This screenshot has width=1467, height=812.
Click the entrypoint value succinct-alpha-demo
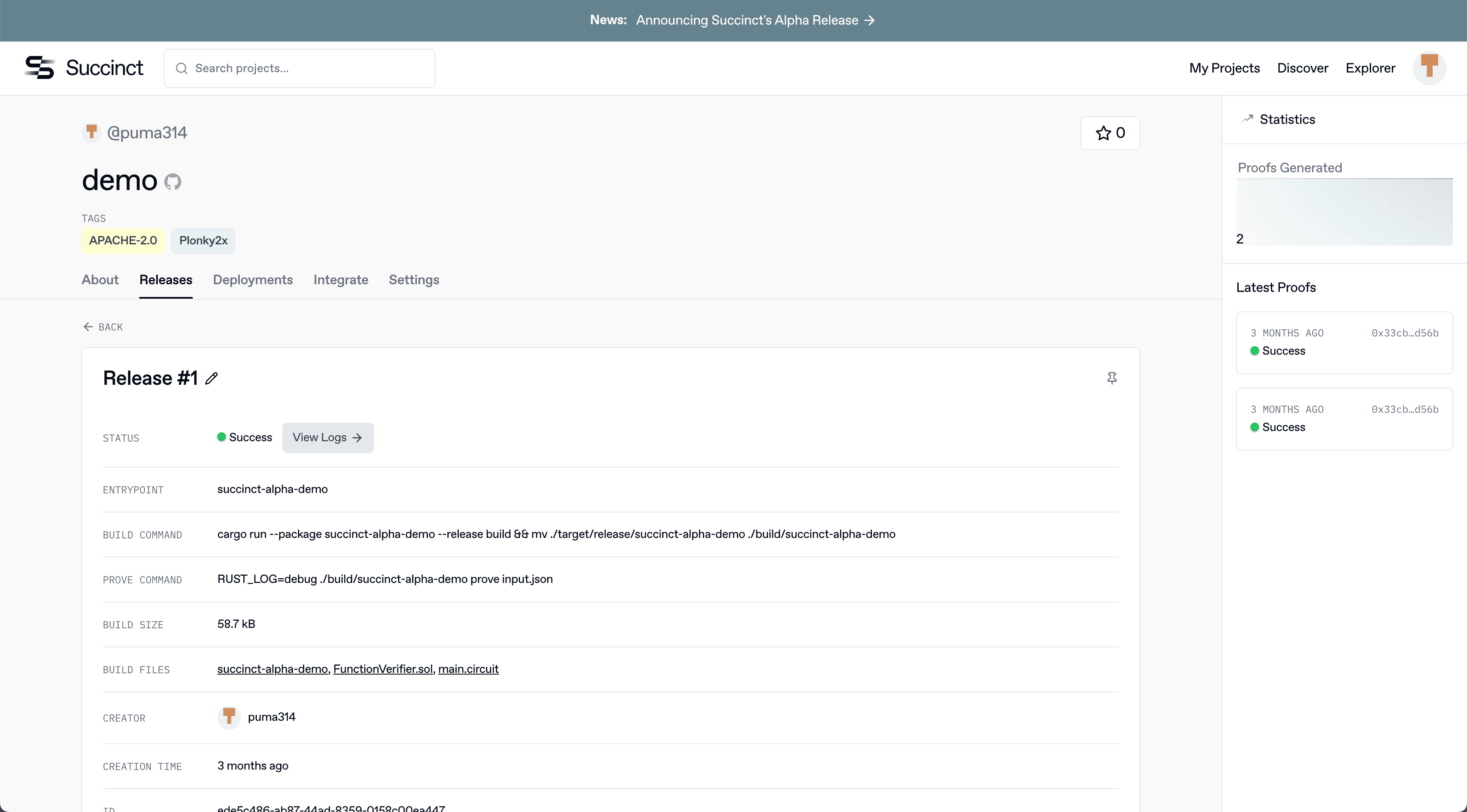[x=272, y=489]
